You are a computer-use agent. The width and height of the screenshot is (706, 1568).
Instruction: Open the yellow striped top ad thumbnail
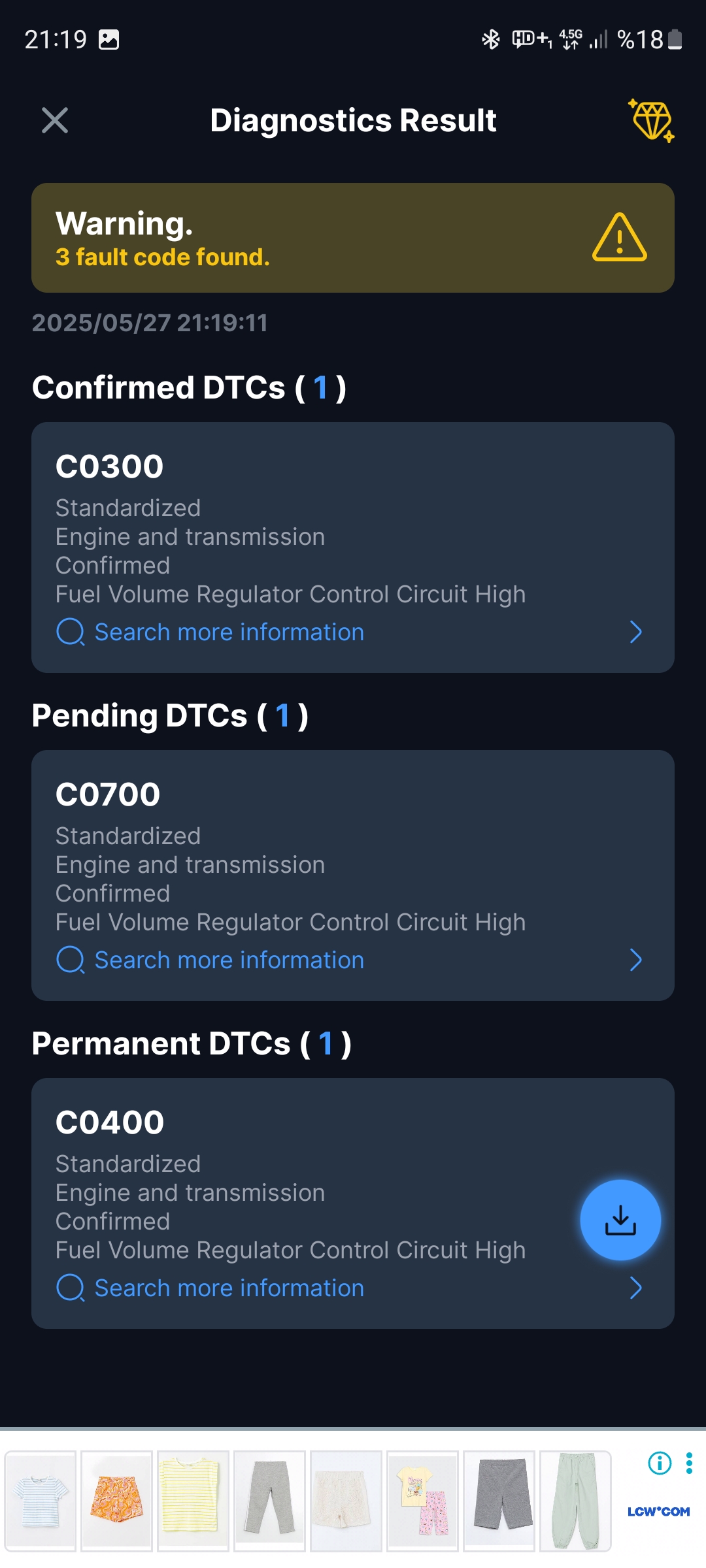click(x=193, y=1501)
